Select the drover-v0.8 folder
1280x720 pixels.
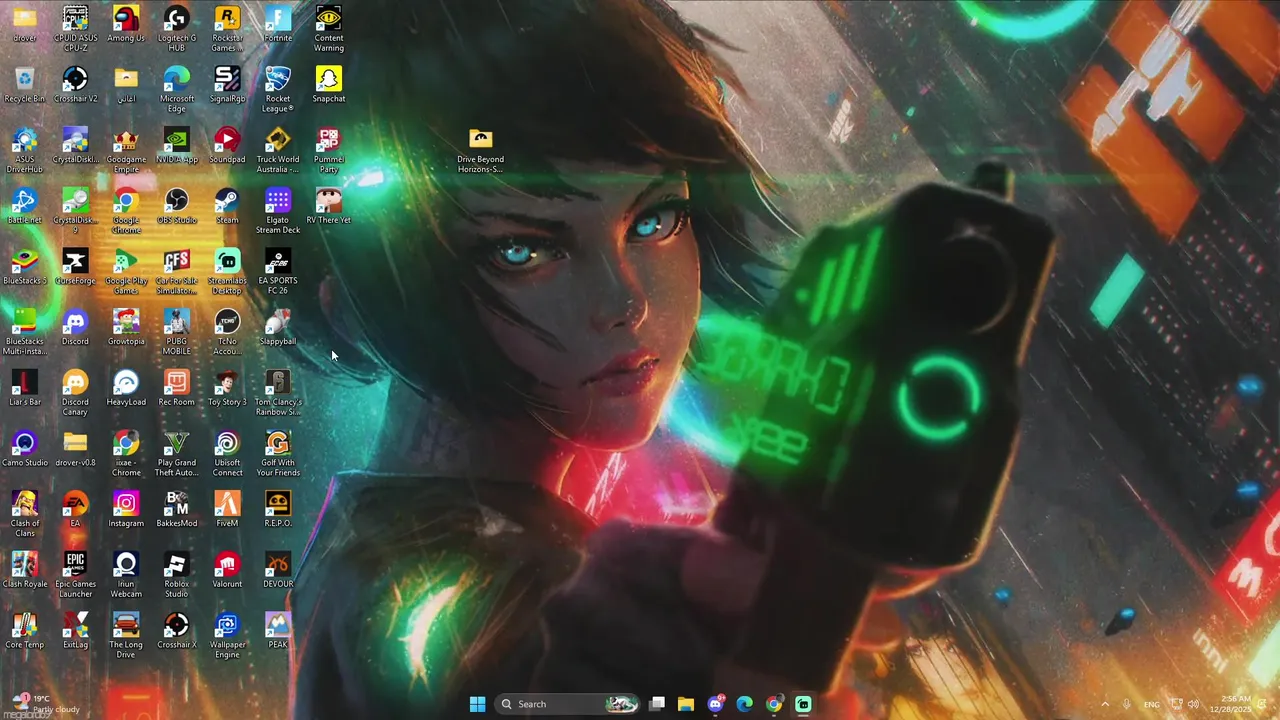(75, 450)
